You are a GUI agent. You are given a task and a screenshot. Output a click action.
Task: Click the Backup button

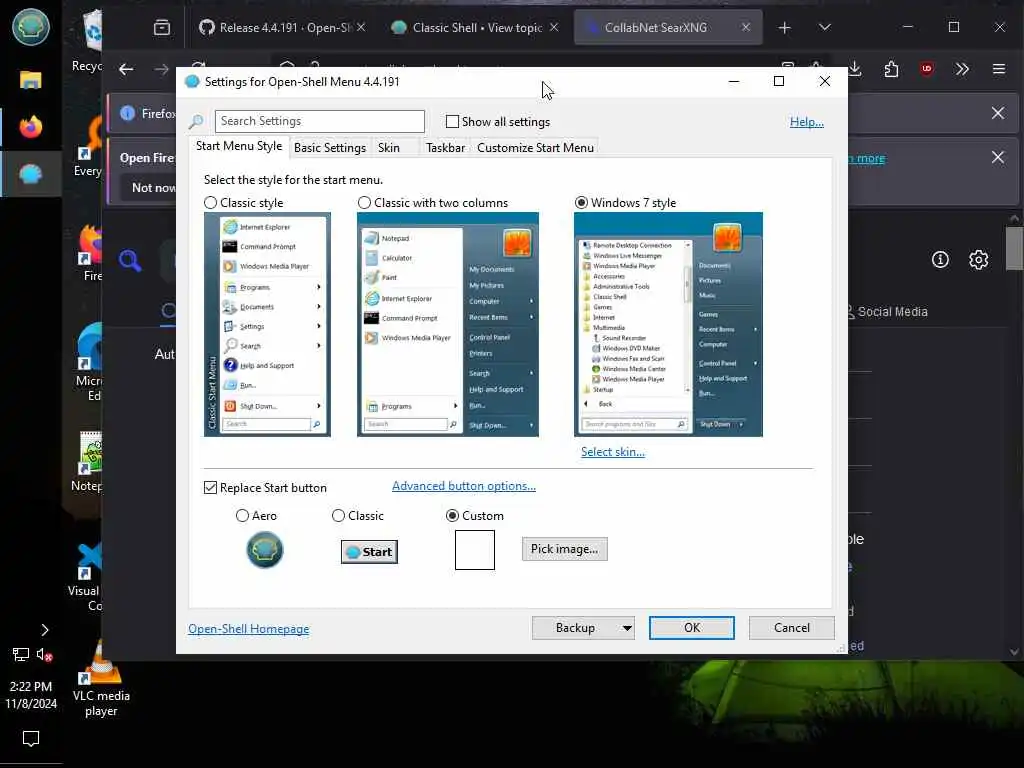pos(575,628)
